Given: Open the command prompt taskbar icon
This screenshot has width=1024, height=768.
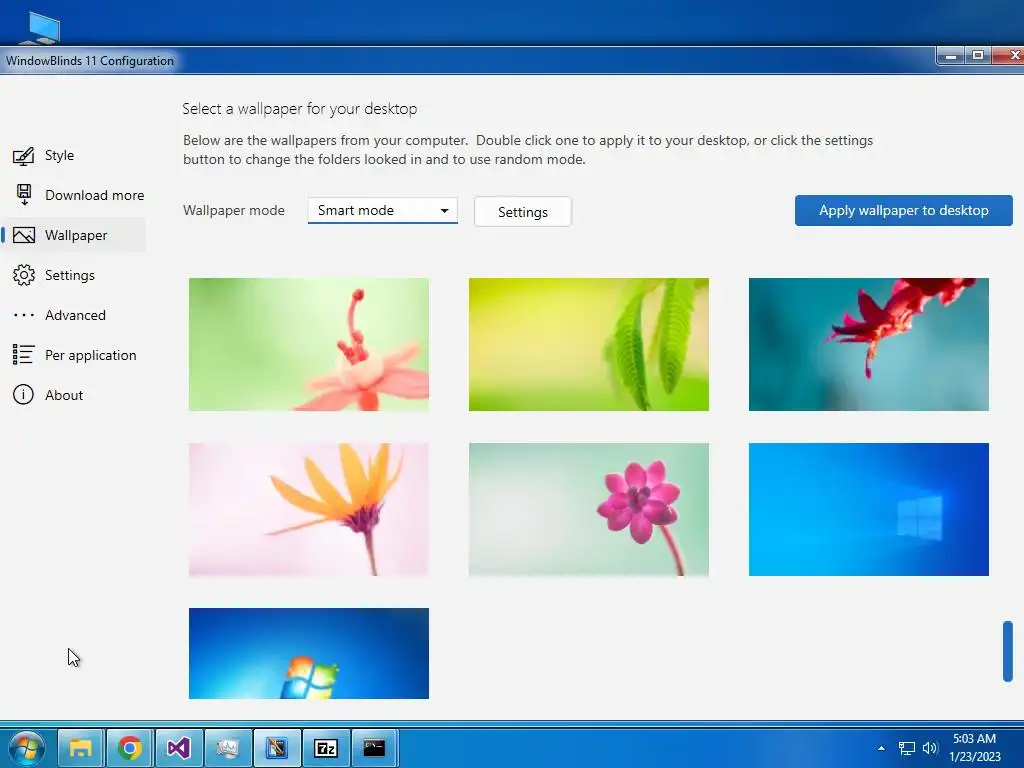Looking at the screenshot, I should [374, 748].
